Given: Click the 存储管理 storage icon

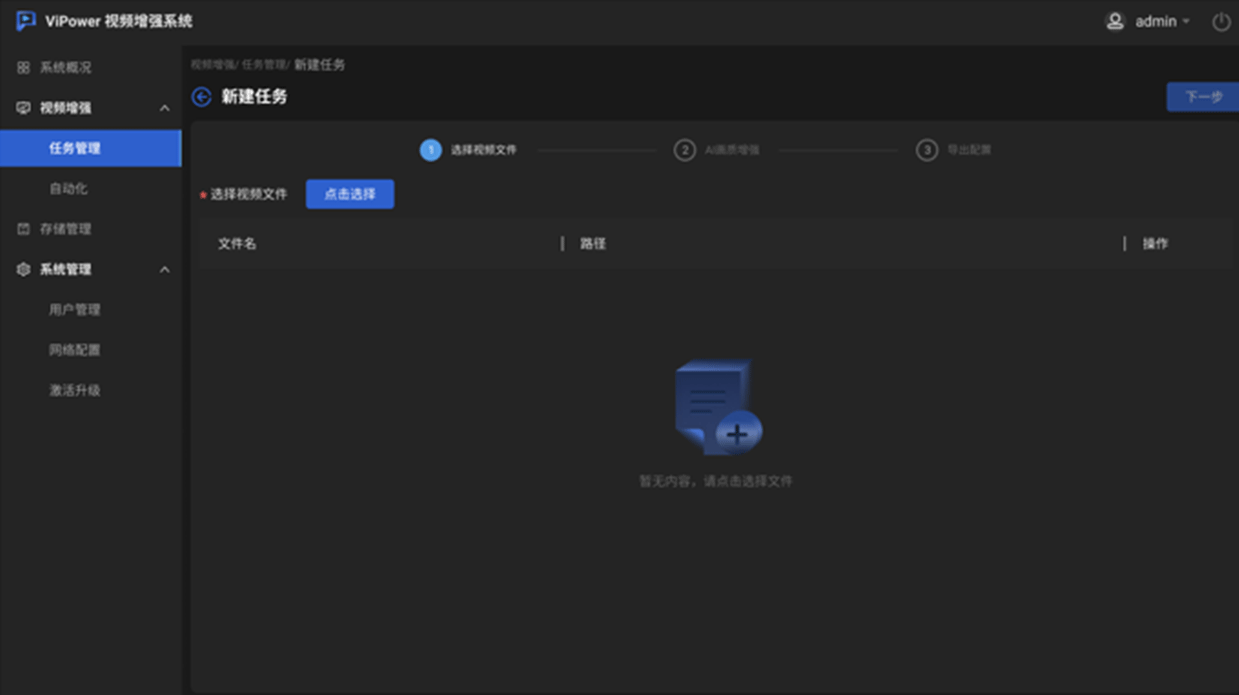Looking at the screenshot, I should tap(23, 229).
